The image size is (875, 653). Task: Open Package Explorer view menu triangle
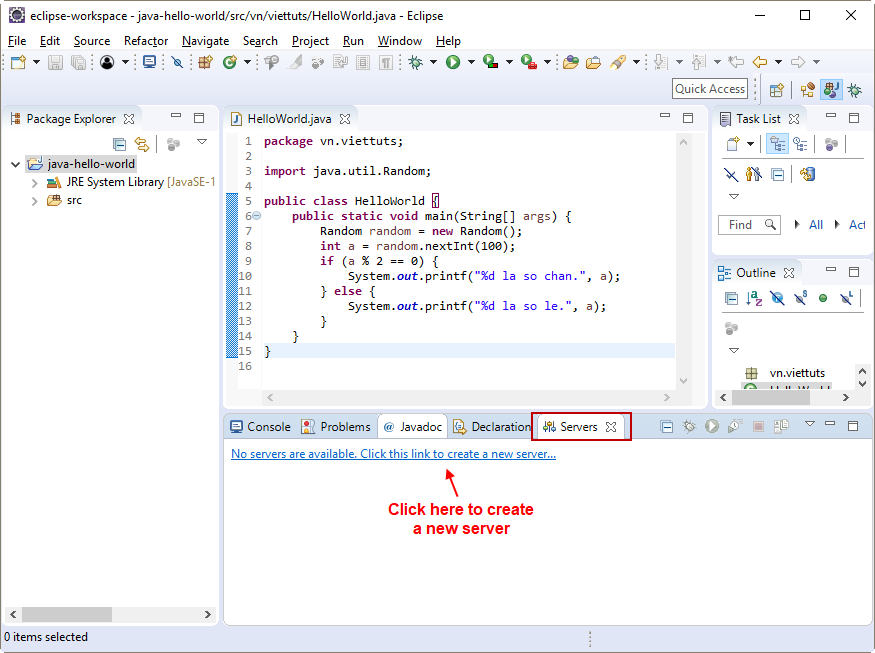(202, 142)
